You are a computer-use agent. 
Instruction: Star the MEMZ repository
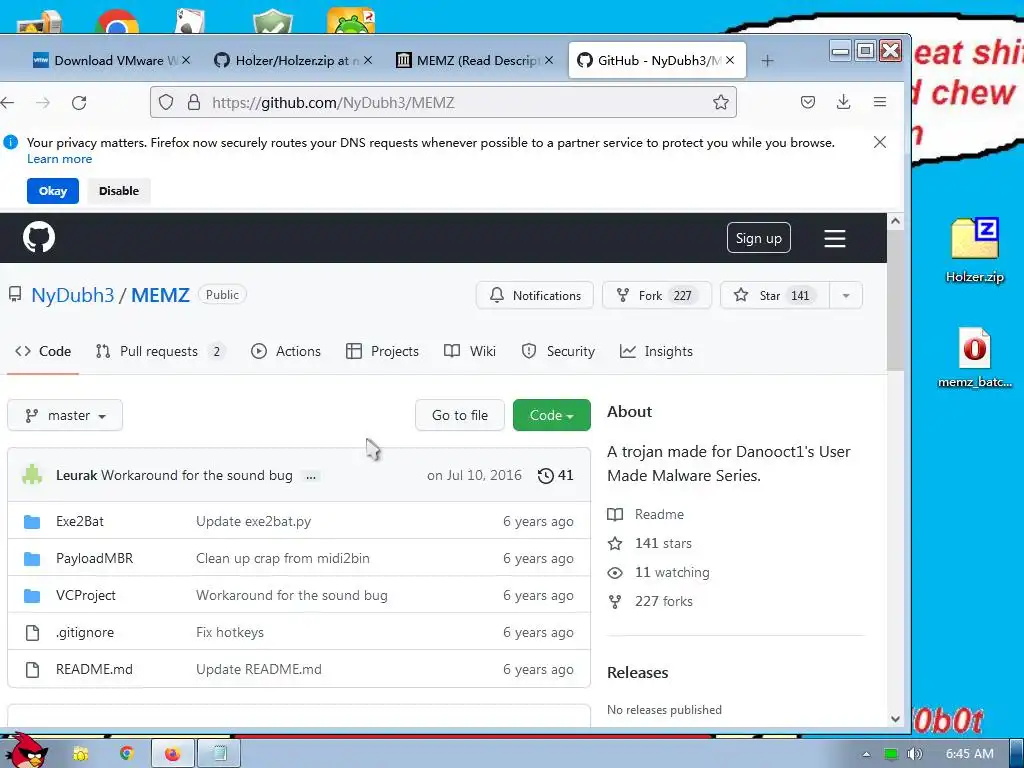point(775,295)
